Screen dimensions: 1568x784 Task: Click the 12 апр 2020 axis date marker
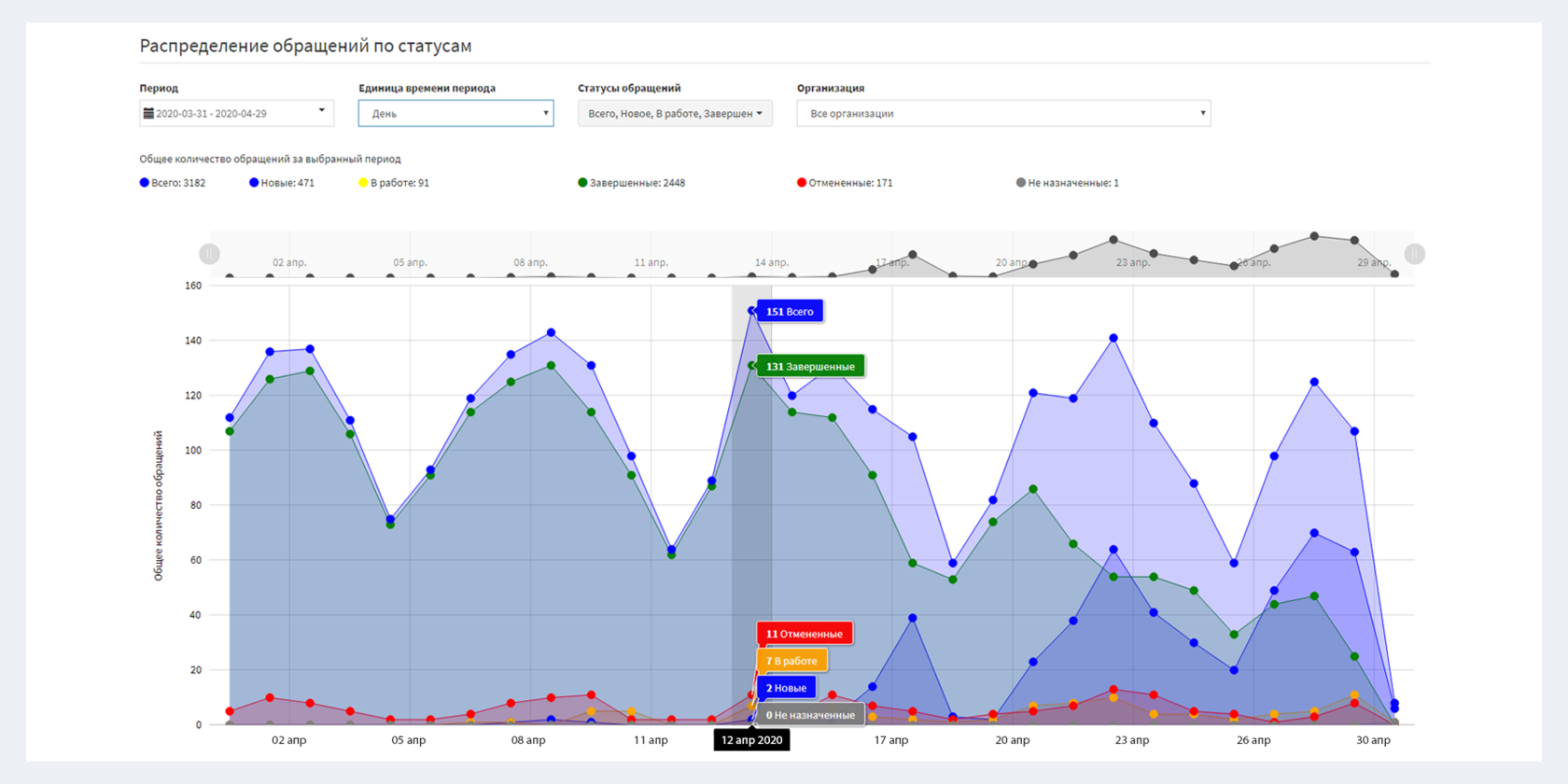tap(751, 740)
